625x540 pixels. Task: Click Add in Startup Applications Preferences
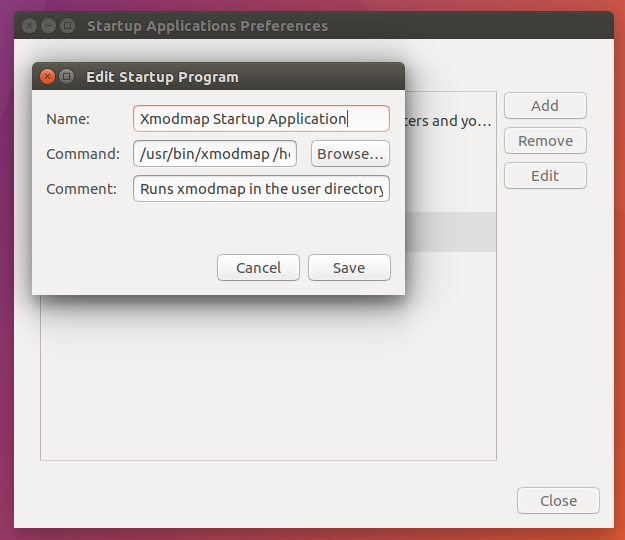tap(545, 106)
